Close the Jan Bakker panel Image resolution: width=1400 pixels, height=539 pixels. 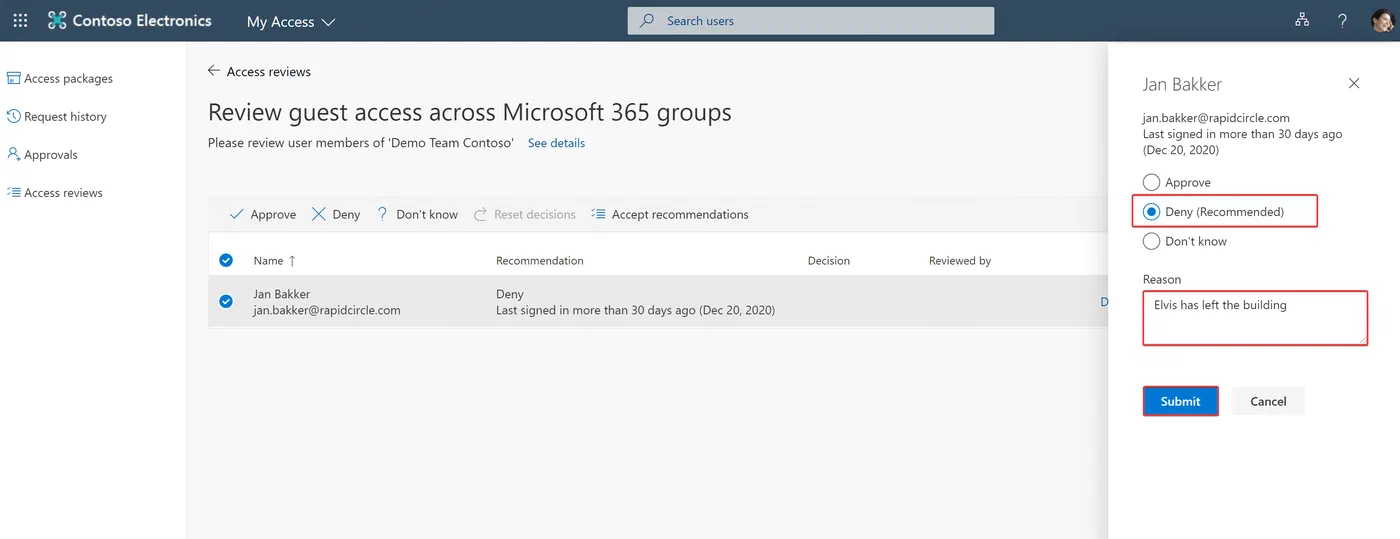coord(1354,83)
